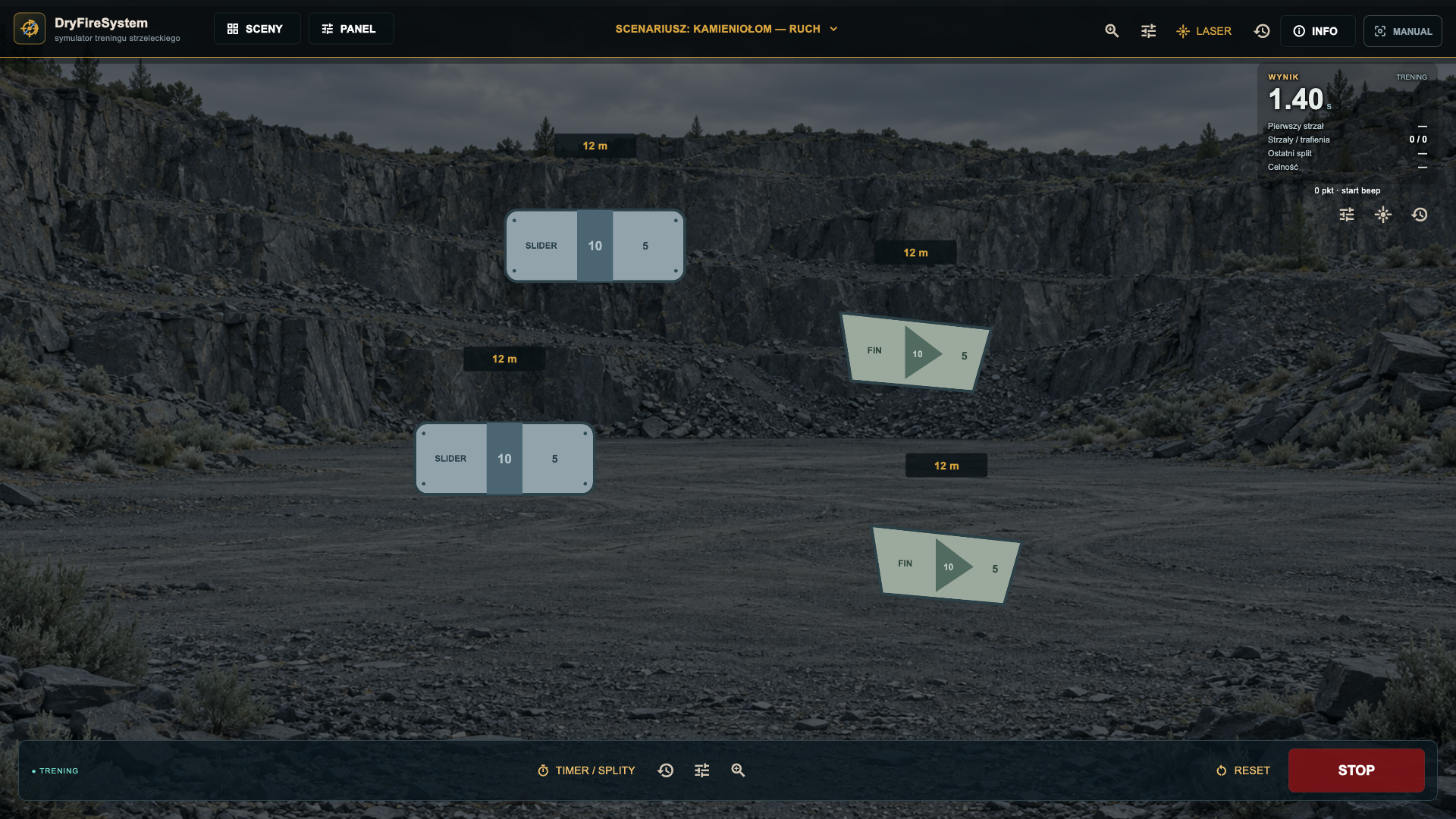Expand the Scenariusz: Kamieniołom — Ruch dropdown
1456x819 pixels.
tap(726, 29)
